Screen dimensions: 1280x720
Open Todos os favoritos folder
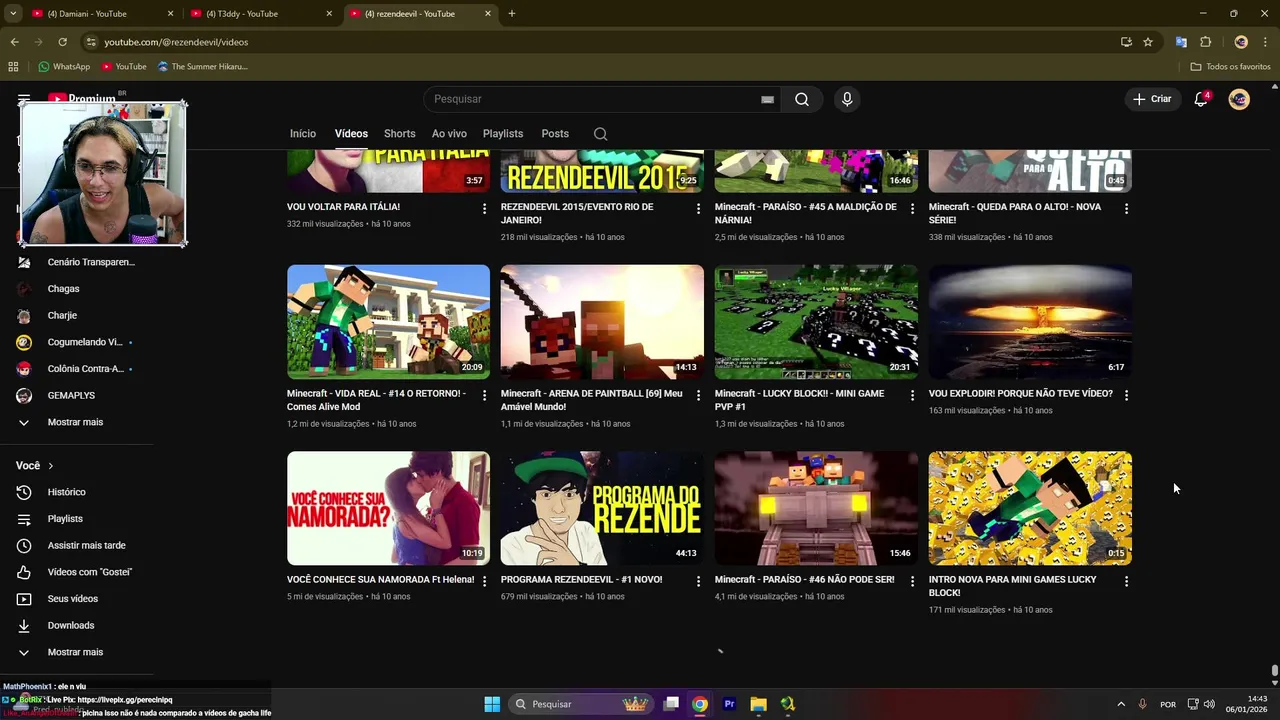tap(1230, 67)
